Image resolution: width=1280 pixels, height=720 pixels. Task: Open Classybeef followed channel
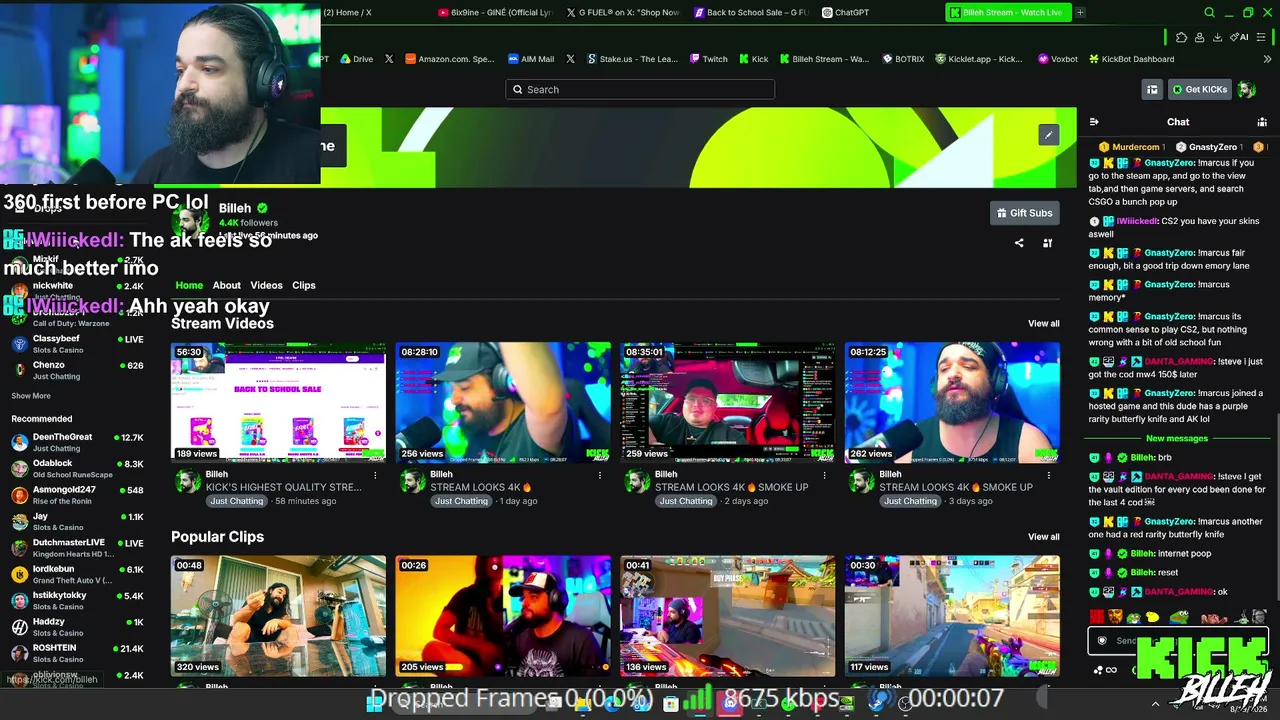[x=78, y=344]
